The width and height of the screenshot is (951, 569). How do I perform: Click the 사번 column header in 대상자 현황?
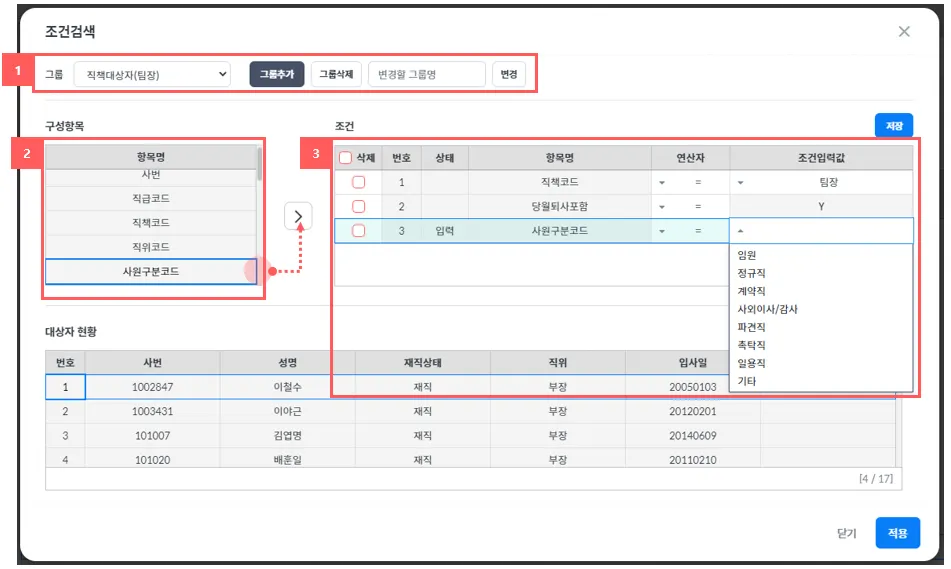tap(152, 363)
